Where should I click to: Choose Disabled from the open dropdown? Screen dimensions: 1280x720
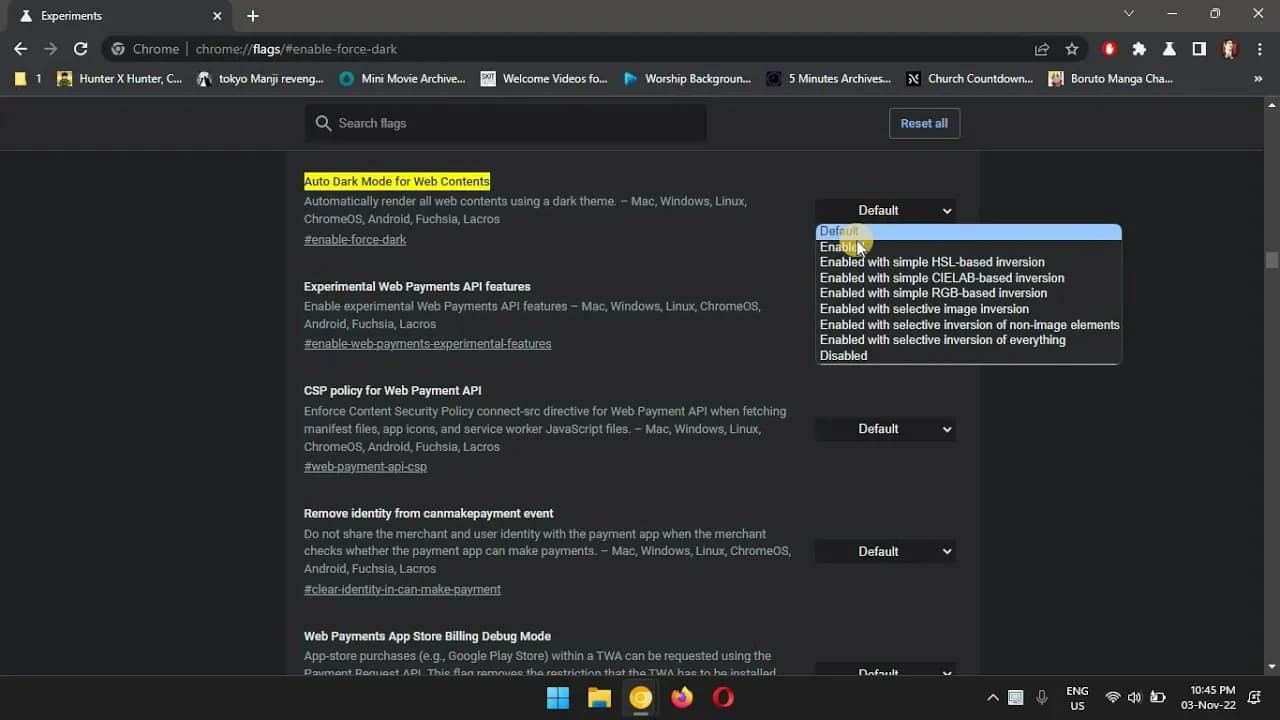pos(843,355)
